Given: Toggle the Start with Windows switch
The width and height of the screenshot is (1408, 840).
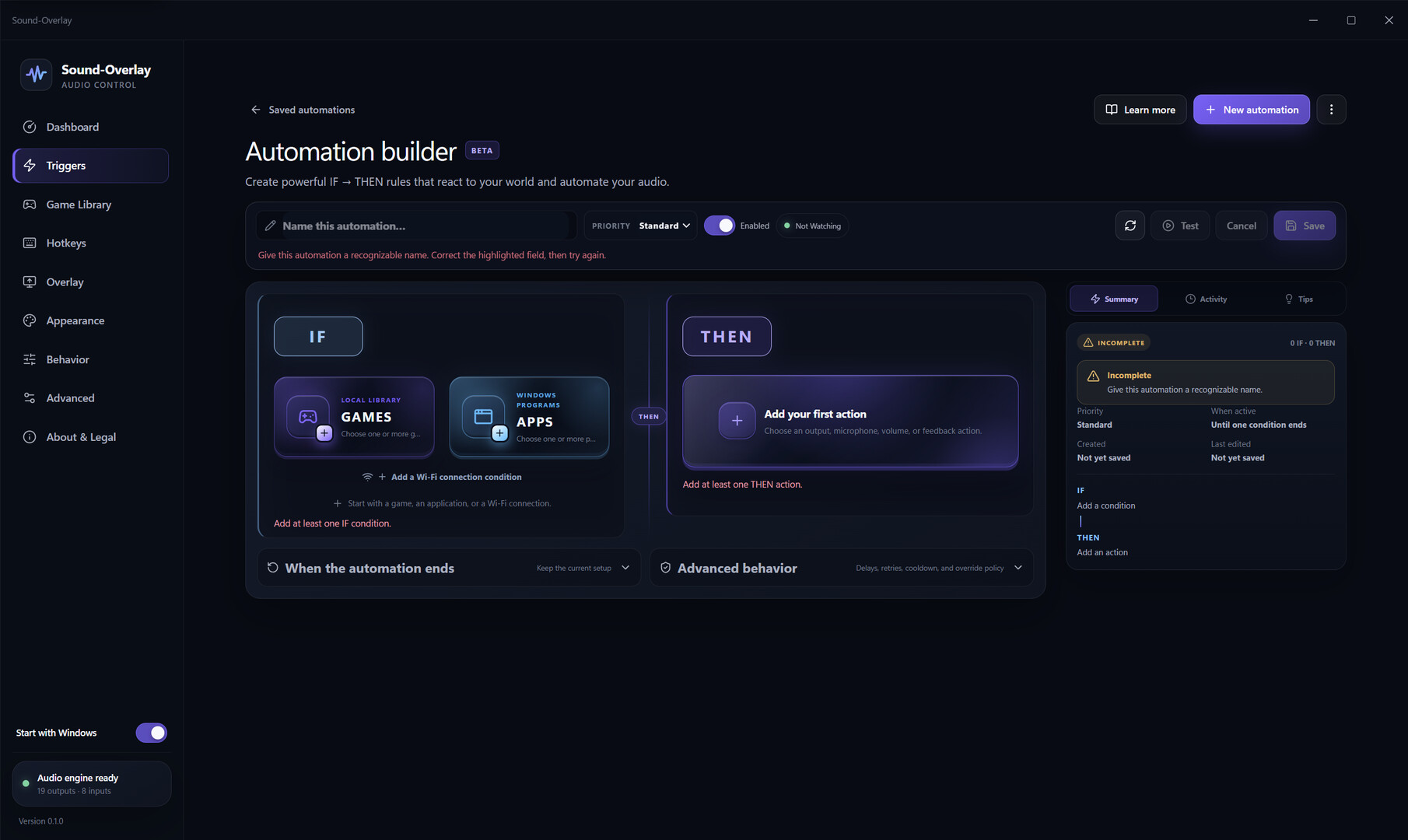Looking at the screenshot, I should (x=151, y=733).
